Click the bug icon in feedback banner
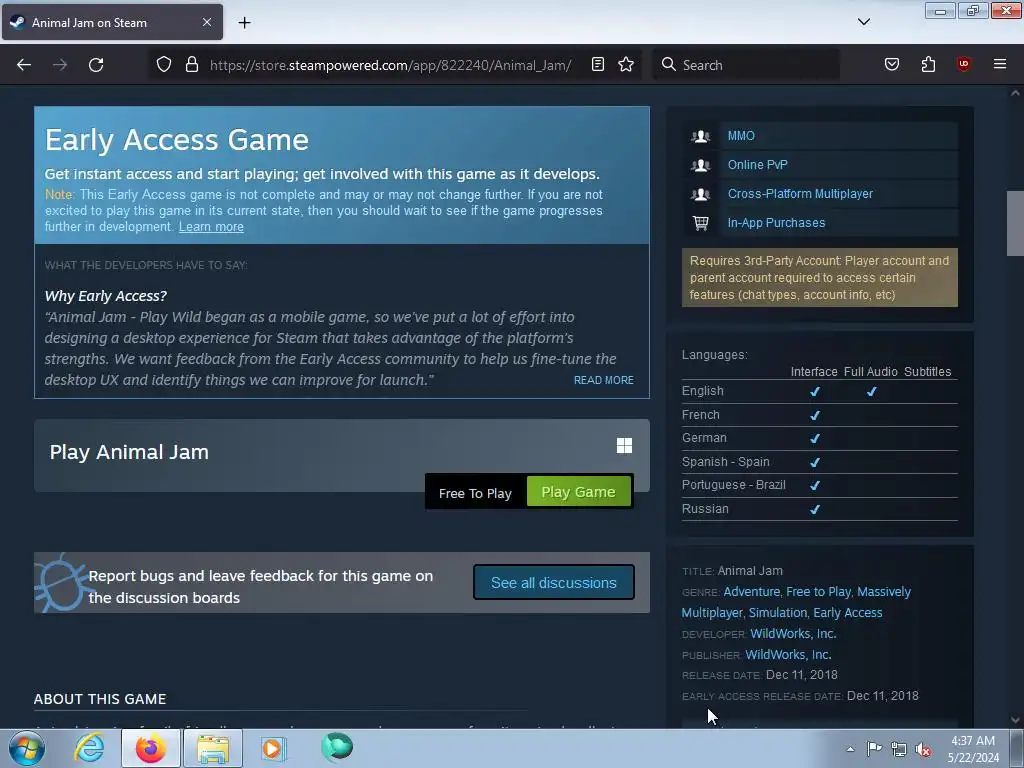This screenshot has height=768, width=1024. 61,583
